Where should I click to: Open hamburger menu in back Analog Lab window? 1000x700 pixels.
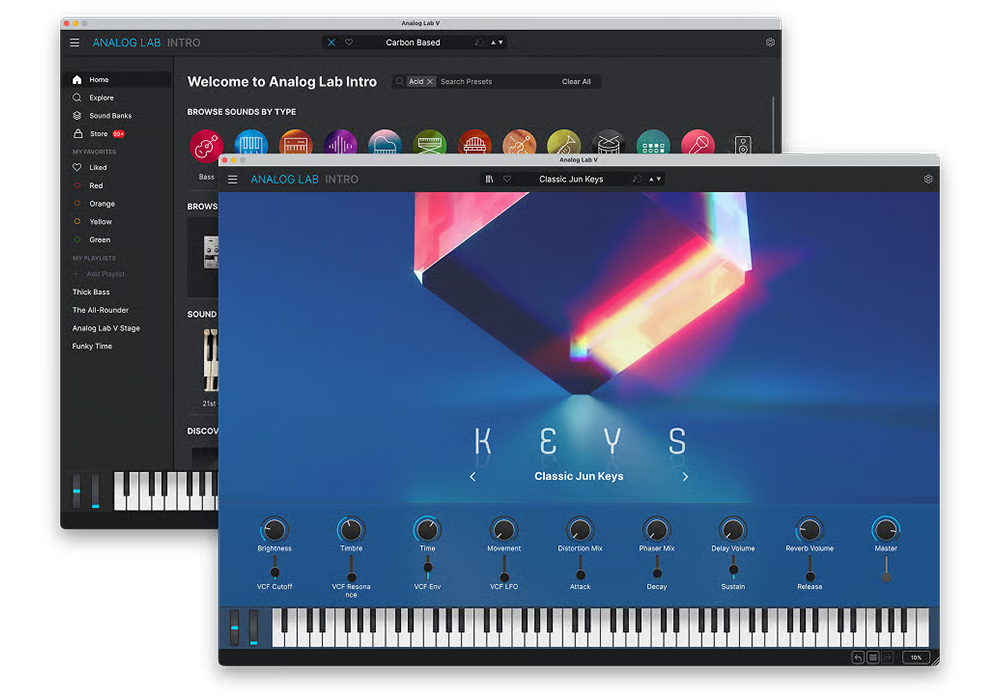tap(75, 43)
